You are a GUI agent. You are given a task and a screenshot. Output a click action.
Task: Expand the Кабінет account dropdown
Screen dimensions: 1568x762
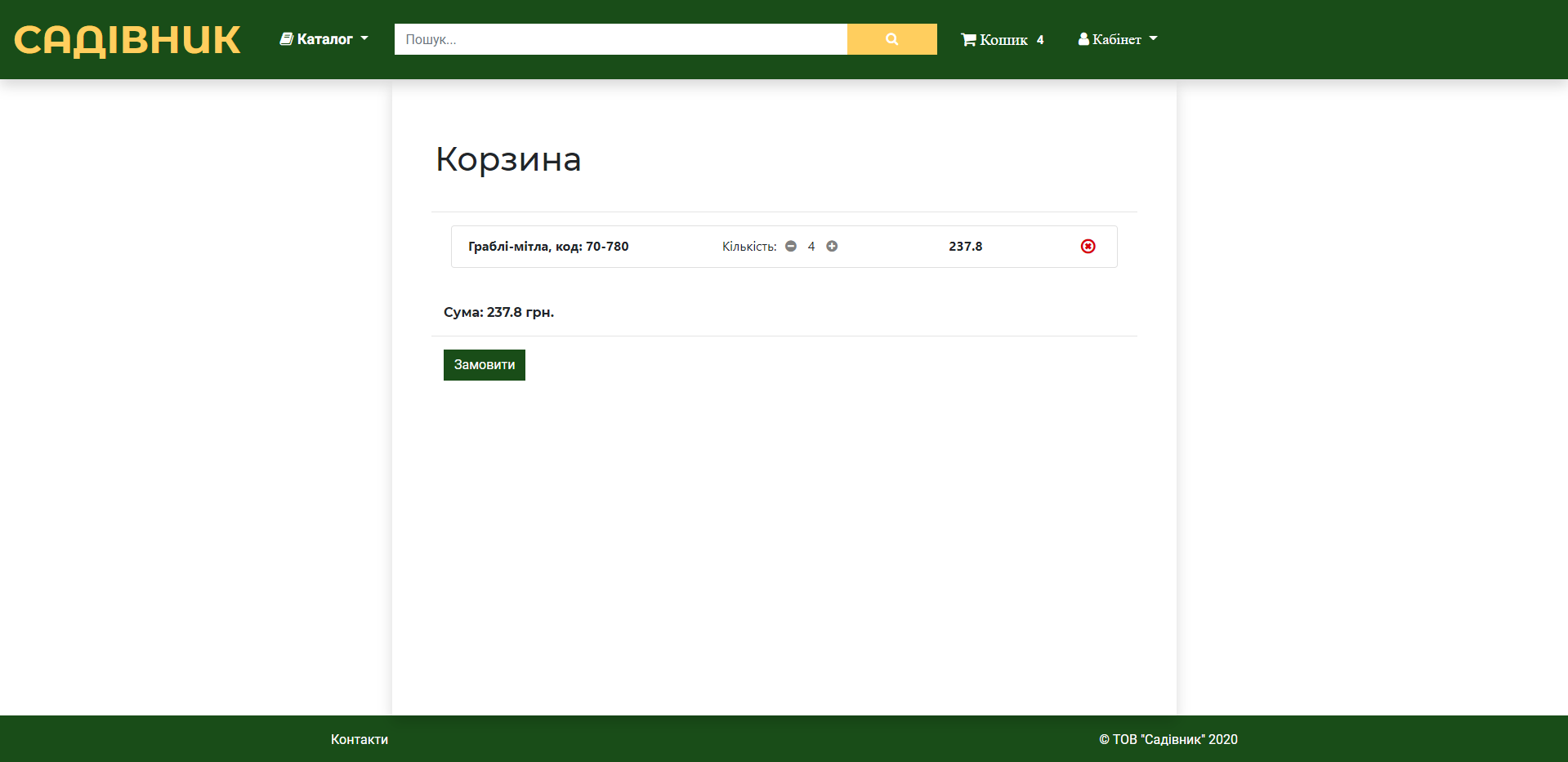point(1118,38)
